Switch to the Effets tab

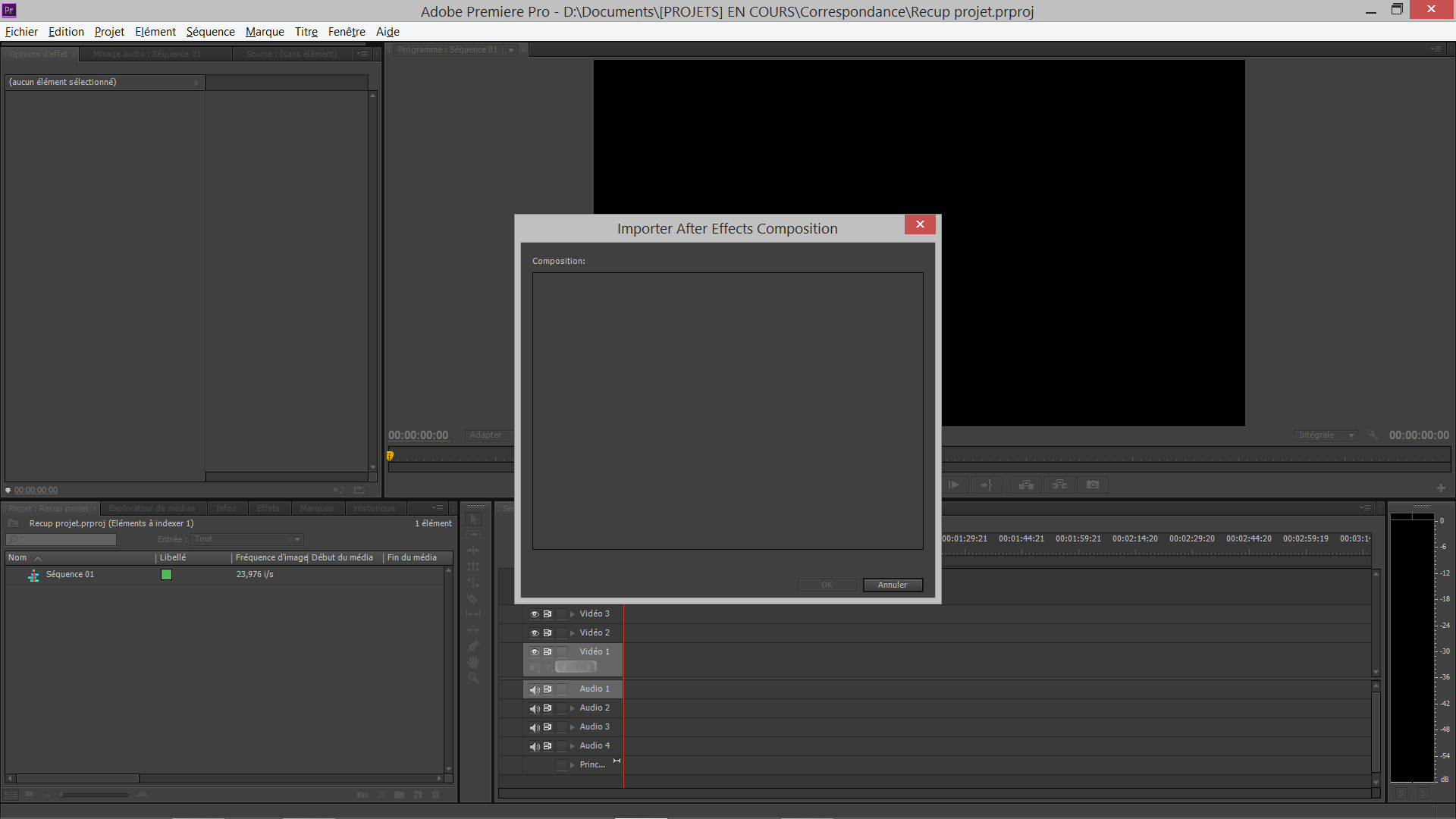coord(268,509)
